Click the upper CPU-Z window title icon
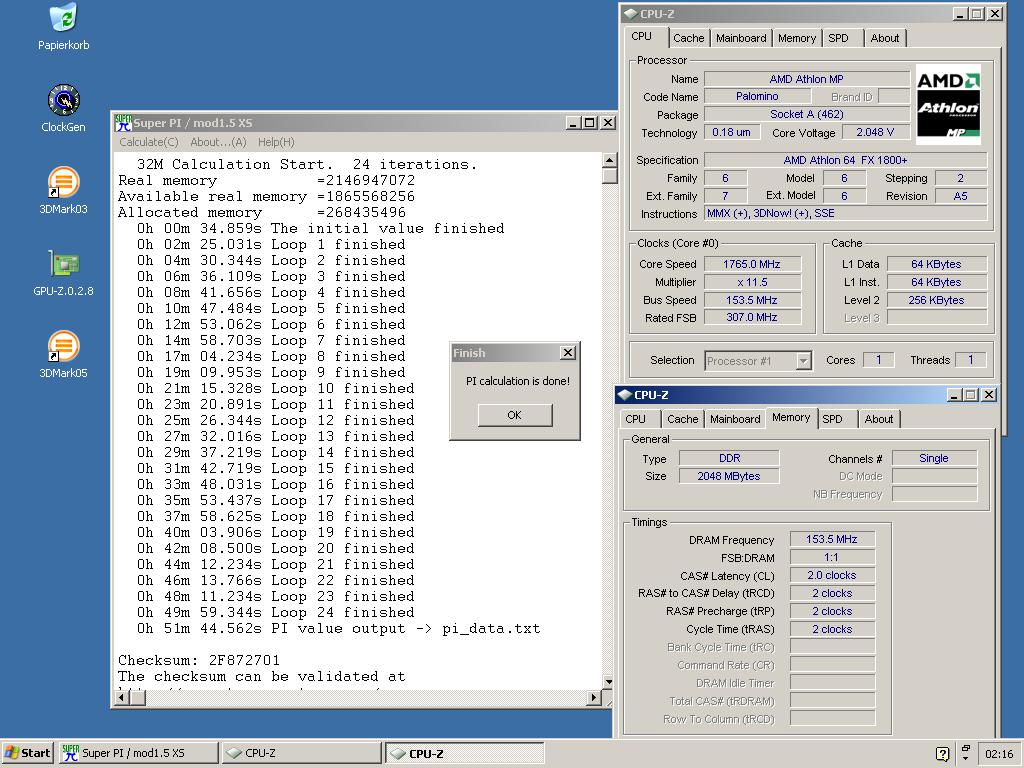 coord(630,14)
